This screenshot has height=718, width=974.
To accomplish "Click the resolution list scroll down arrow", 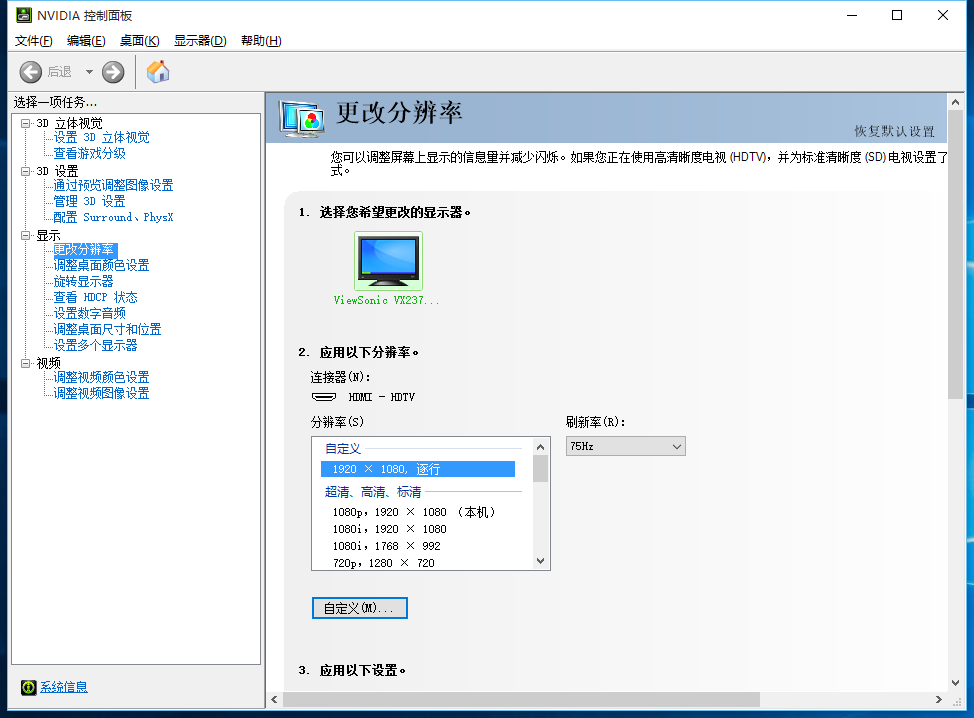I will pyautogui.click(x=540, y=561).
